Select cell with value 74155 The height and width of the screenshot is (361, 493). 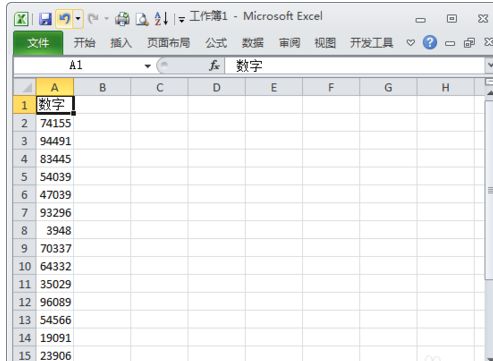point(55,123)
